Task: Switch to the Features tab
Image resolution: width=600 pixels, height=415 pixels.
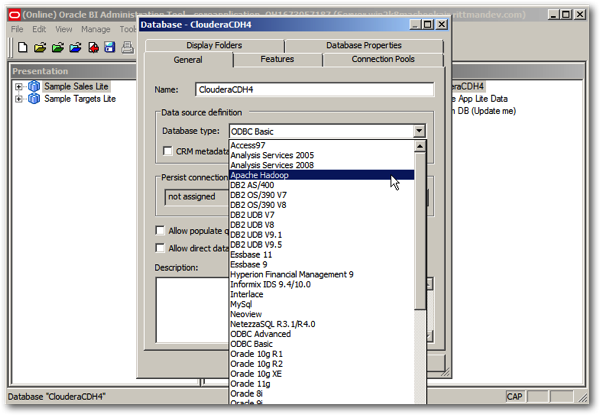Action: coord(277,59)
